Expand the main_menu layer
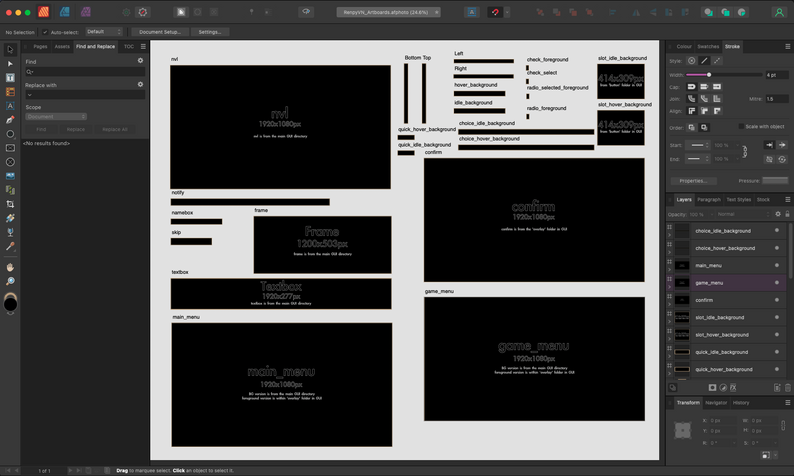 (669, 269)
